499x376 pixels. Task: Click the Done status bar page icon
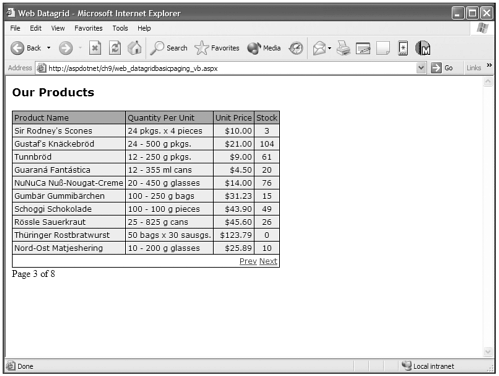[11, 366]
